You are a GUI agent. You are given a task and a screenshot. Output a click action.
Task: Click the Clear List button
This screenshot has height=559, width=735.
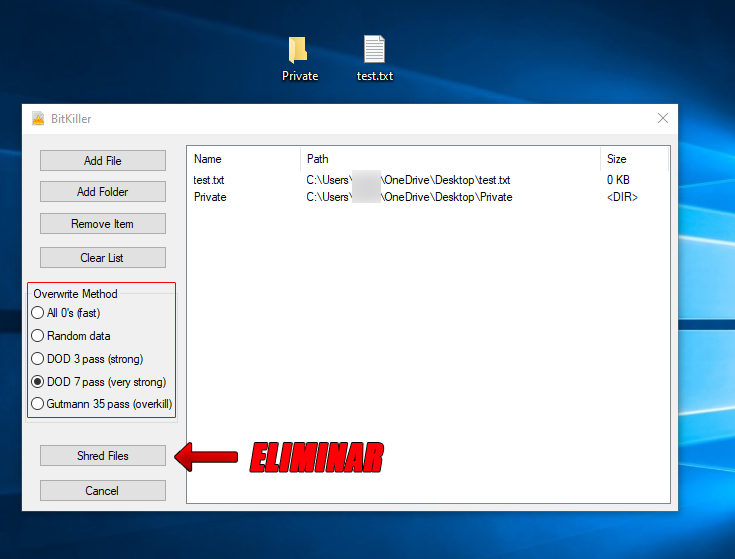(x=103, y=257)
